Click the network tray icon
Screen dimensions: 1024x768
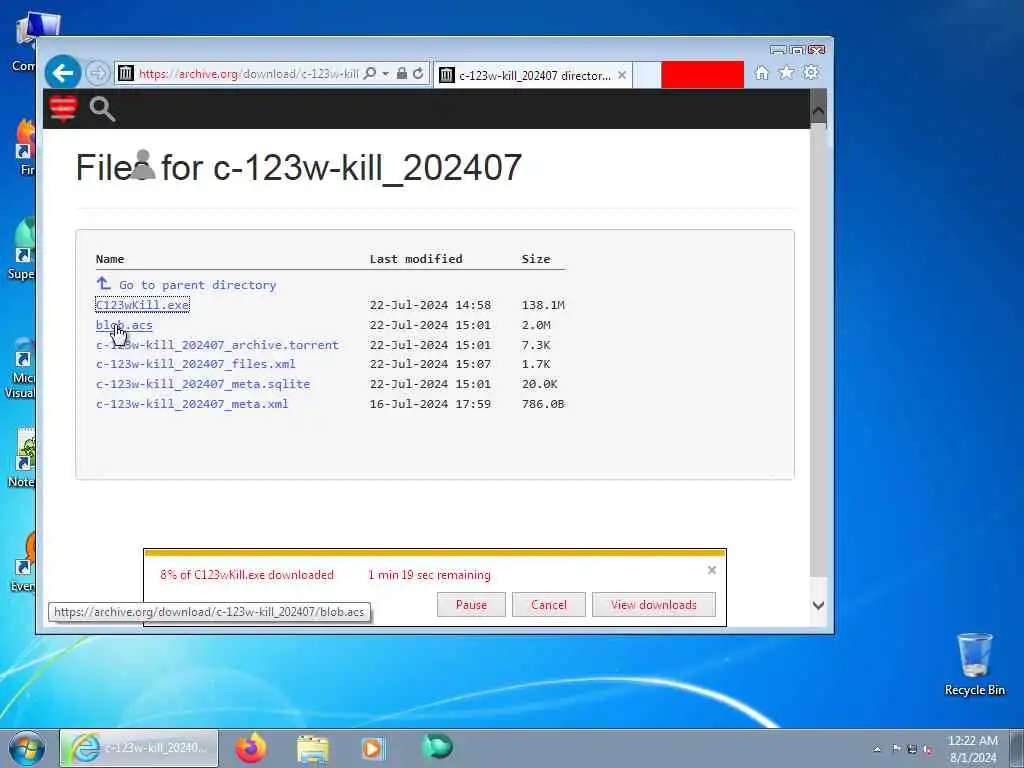click(912, 749)
